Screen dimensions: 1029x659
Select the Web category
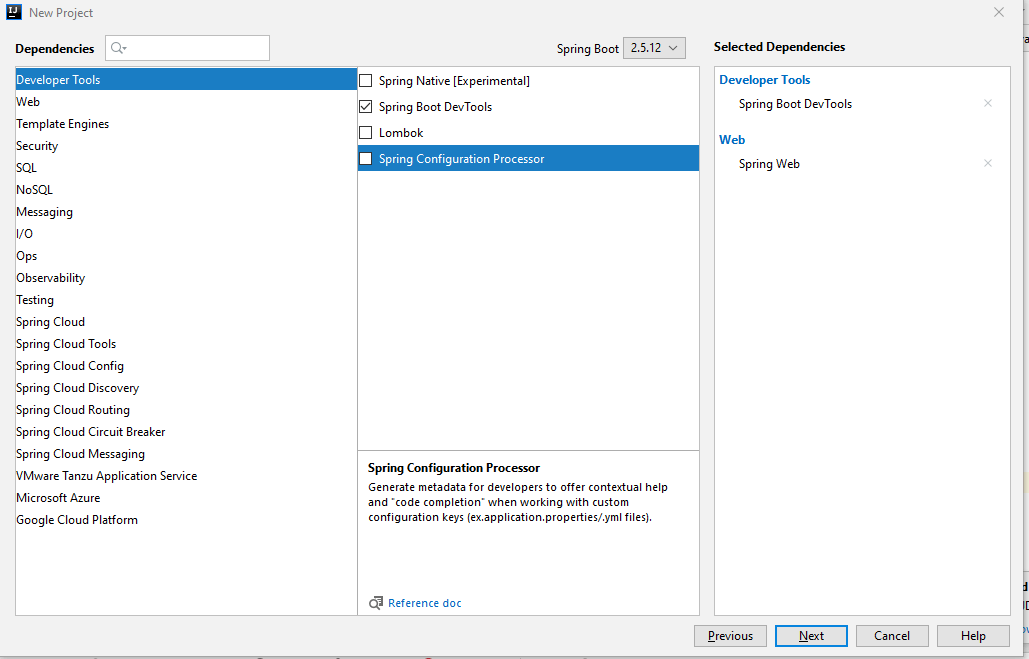click(x=186, y=102)
